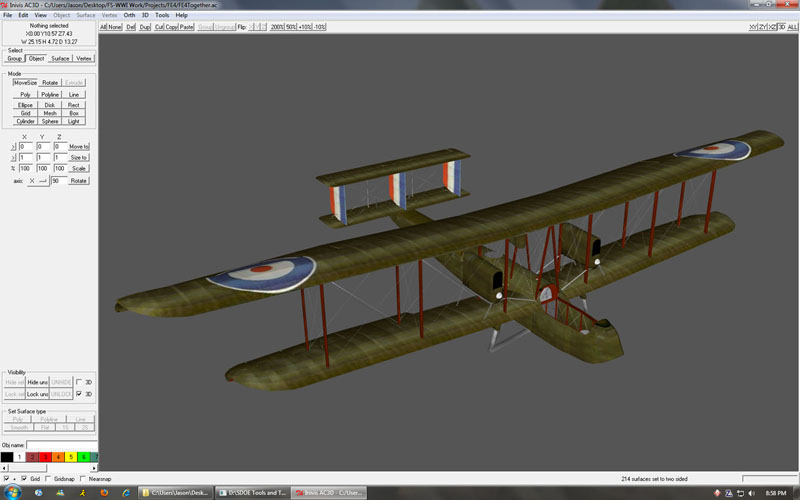Select the Sphere primitive mode
Screen dimensions: 800x500
click(x=49, y=121)
